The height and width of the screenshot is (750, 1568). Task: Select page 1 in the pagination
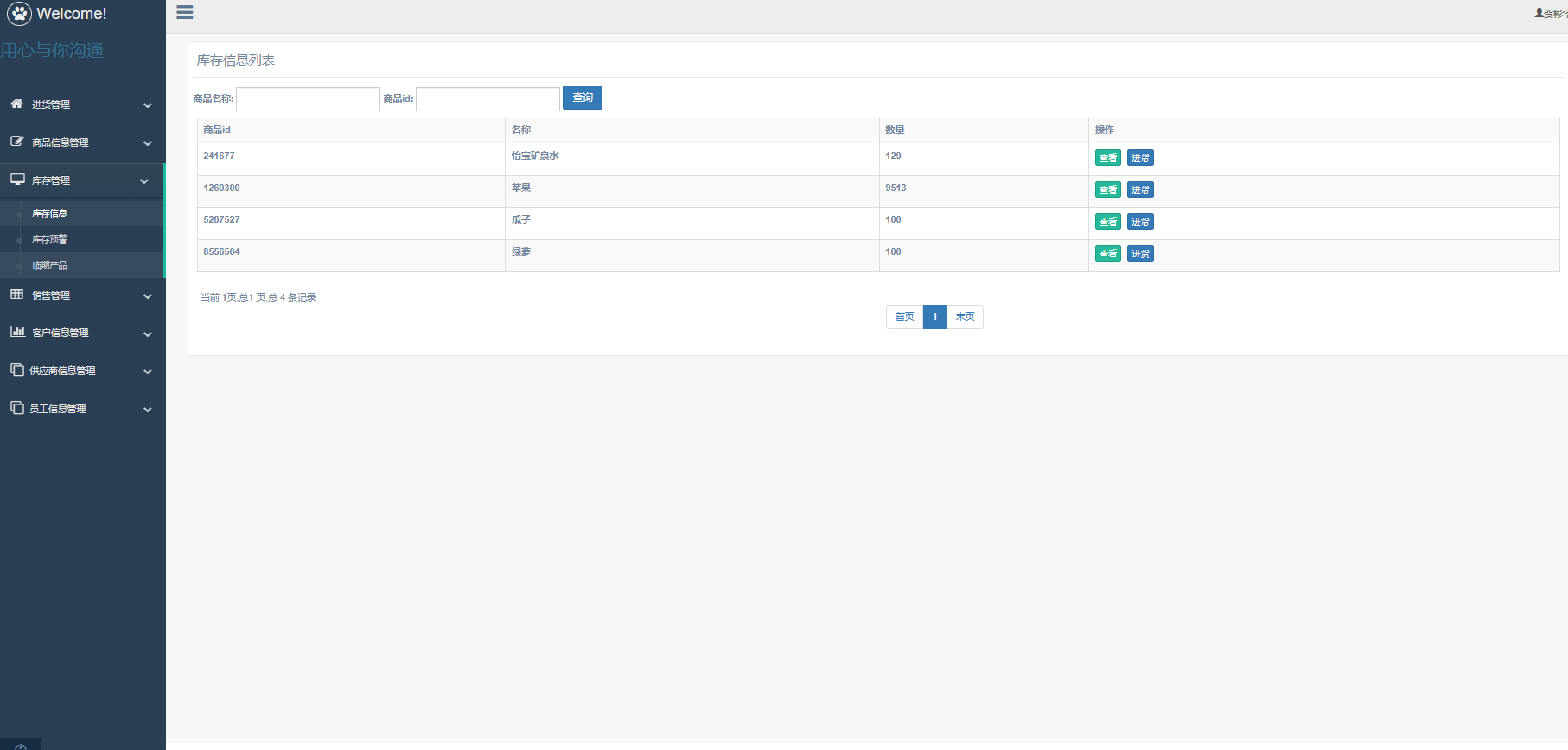tap(934, 317)
